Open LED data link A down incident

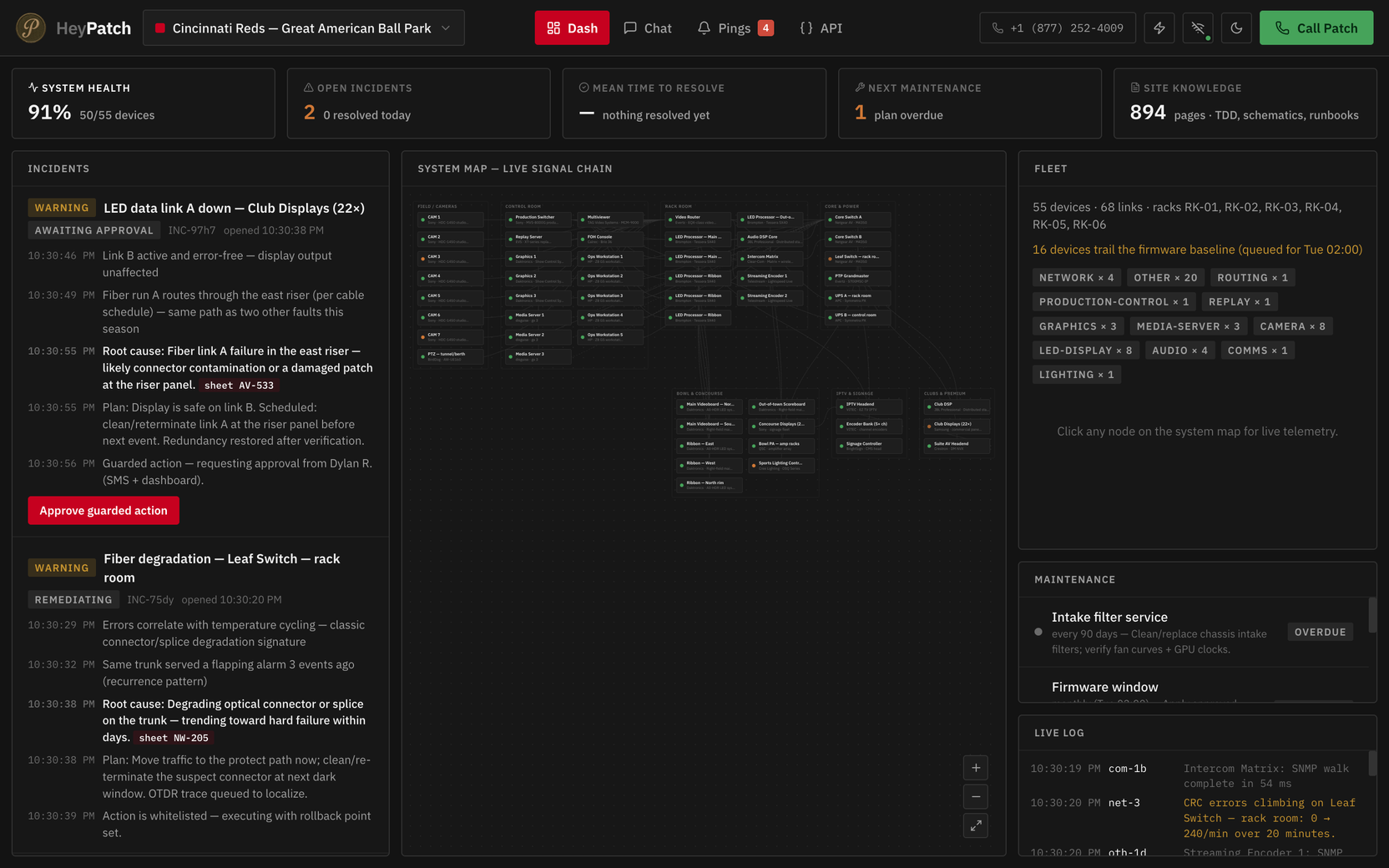point(234,208)
